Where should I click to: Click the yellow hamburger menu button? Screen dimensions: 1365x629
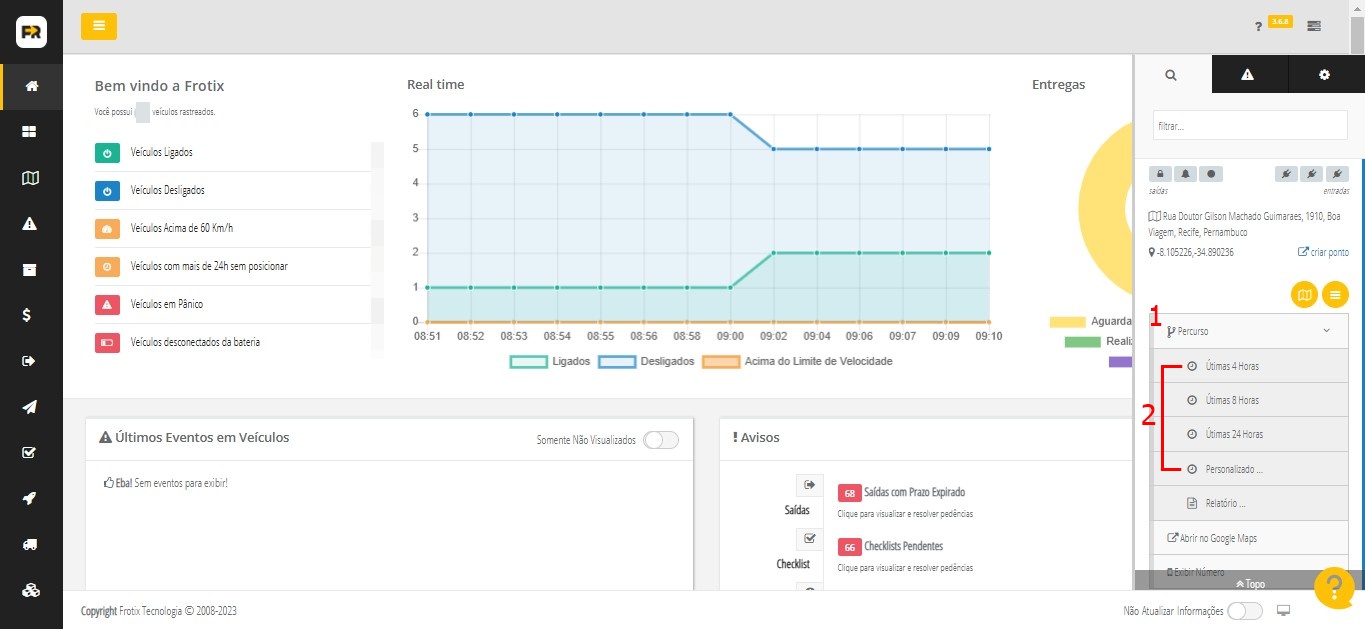pyautogui.click(x=99, y=26)
